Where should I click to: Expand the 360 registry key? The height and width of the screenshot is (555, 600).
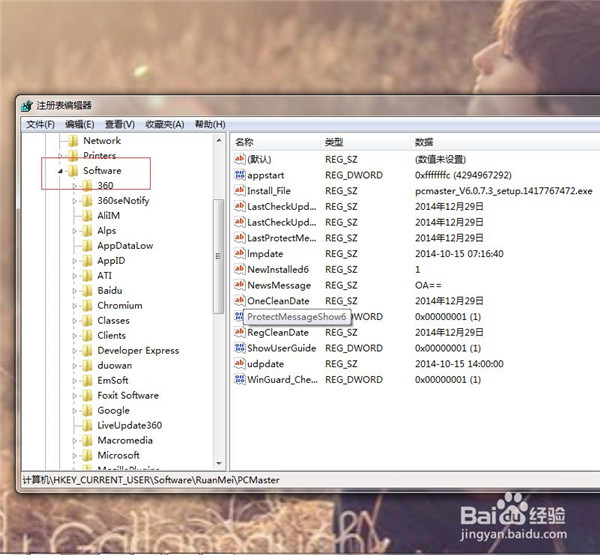(74, 186)
